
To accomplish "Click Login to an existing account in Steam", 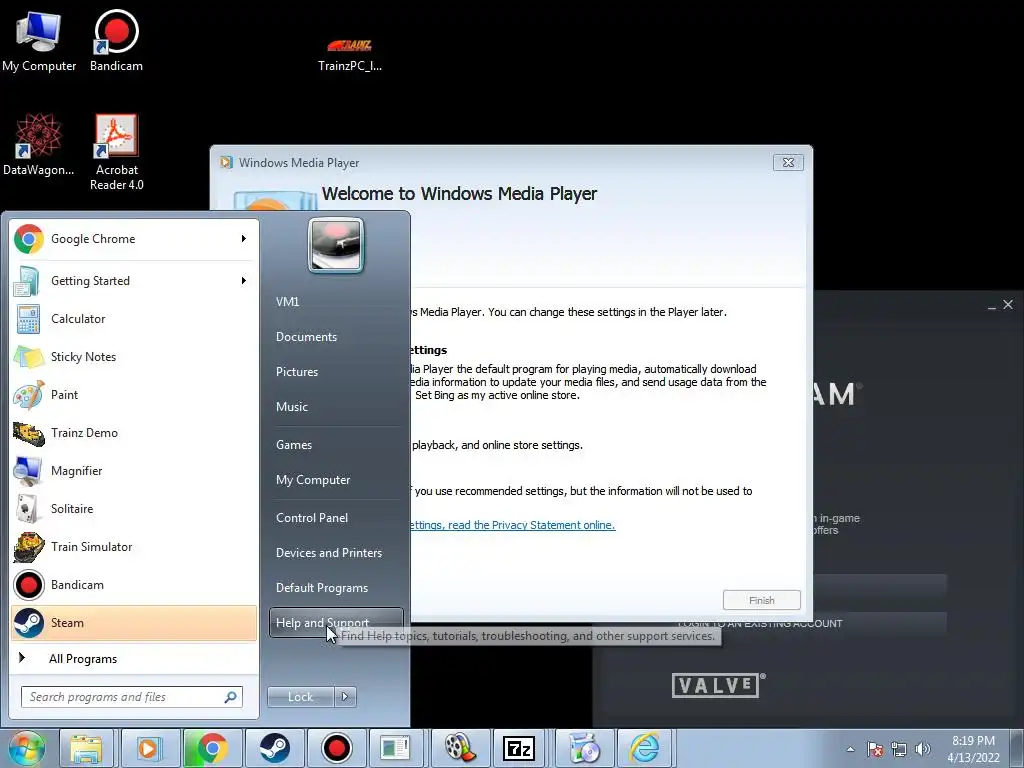I will point(810,623).
